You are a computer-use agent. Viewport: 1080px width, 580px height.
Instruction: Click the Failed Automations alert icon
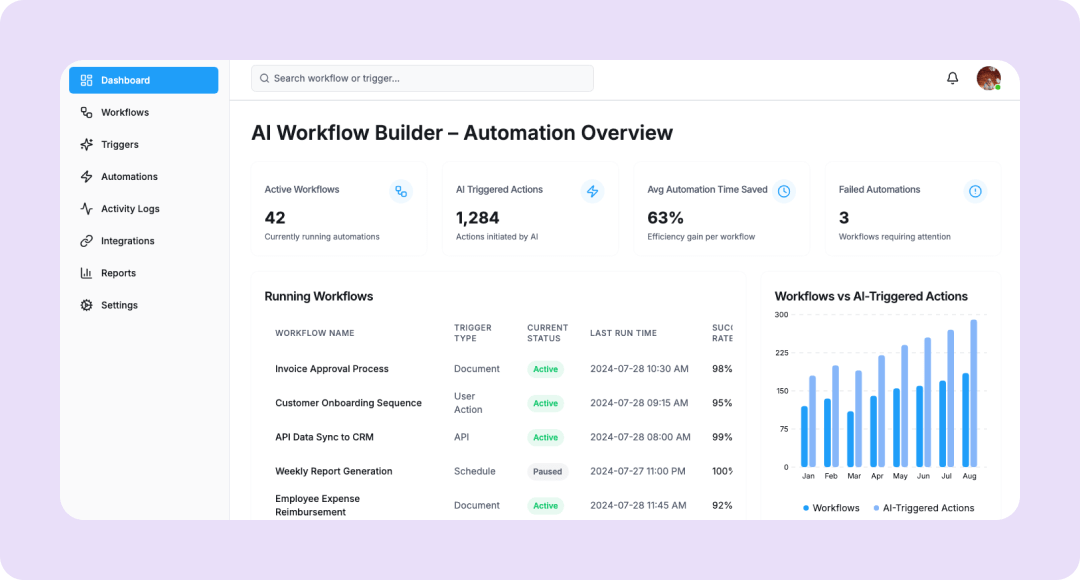pos(975,191)
